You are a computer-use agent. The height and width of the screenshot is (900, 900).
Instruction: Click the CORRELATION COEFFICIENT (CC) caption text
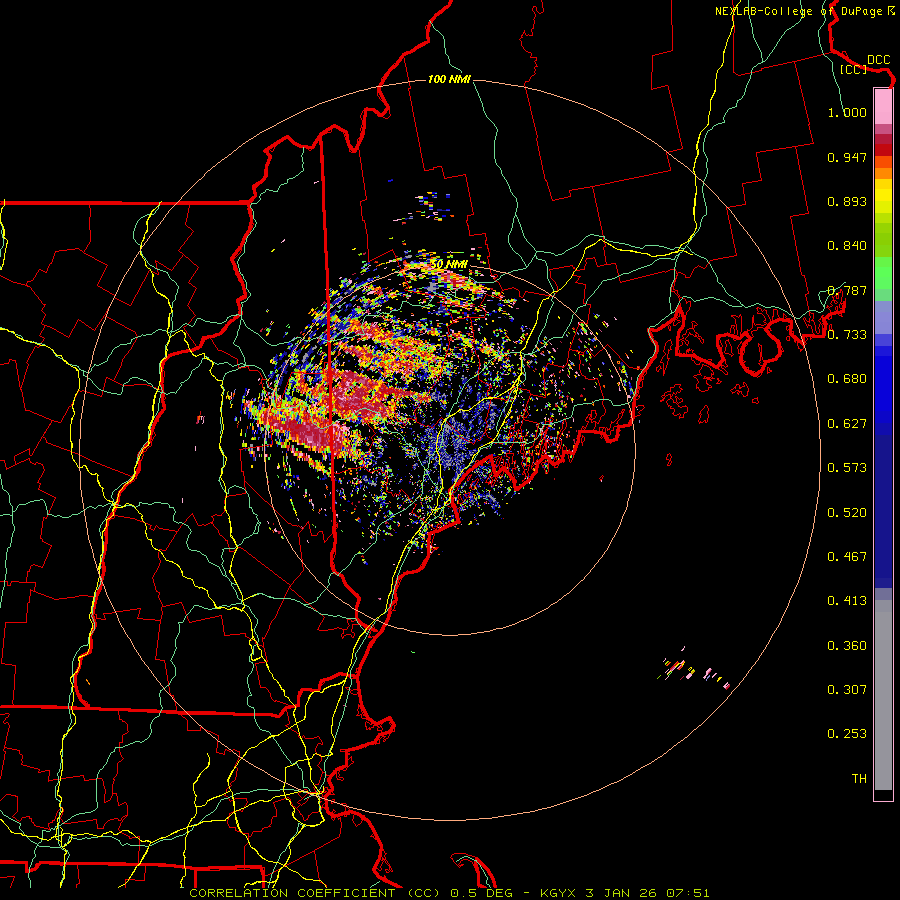point(315,893)
